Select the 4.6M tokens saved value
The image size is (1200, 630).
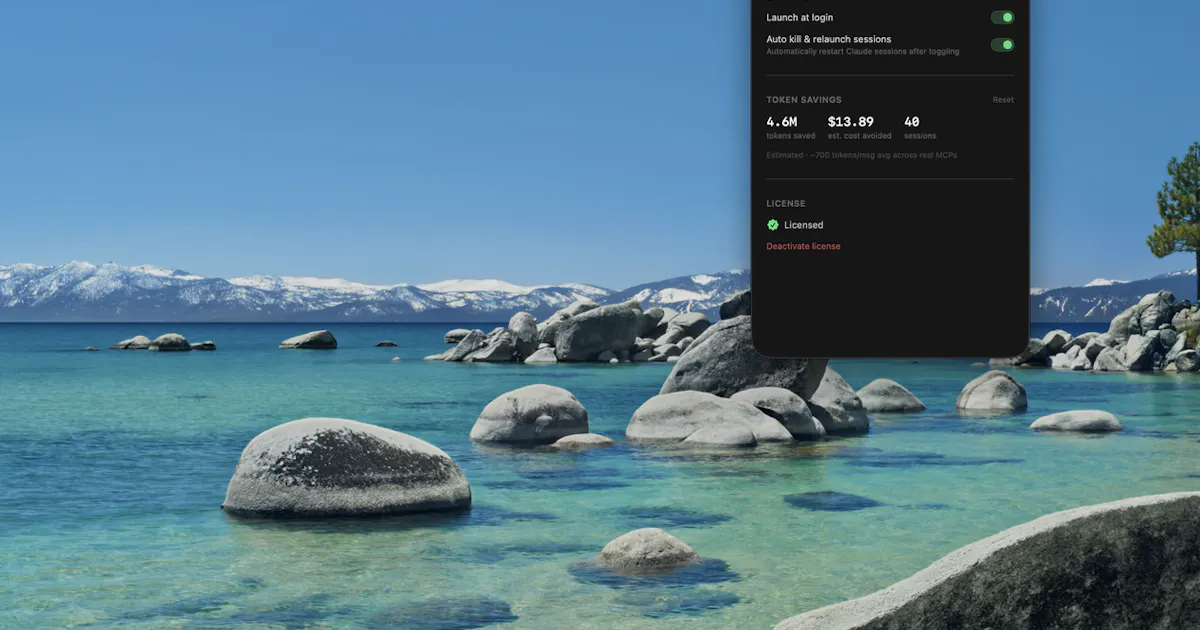(782, 122)
